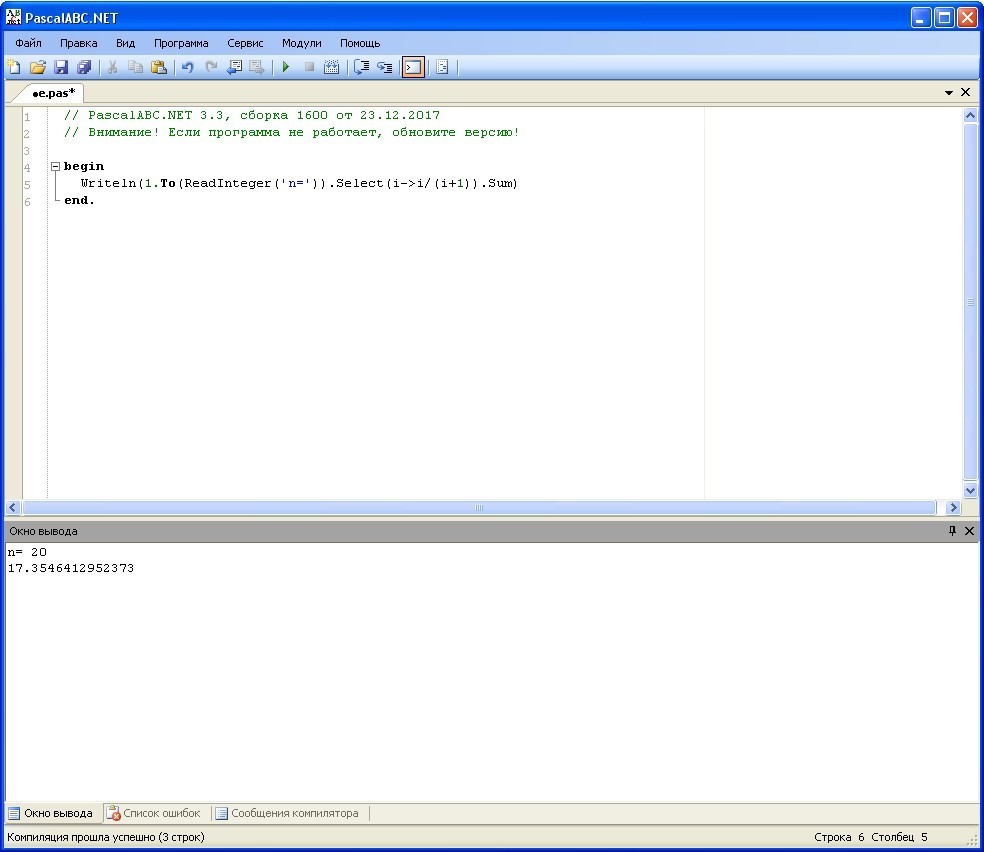Close the output window panel
The height and width of the screenshot is (852, 984).
tap(969, 531)
